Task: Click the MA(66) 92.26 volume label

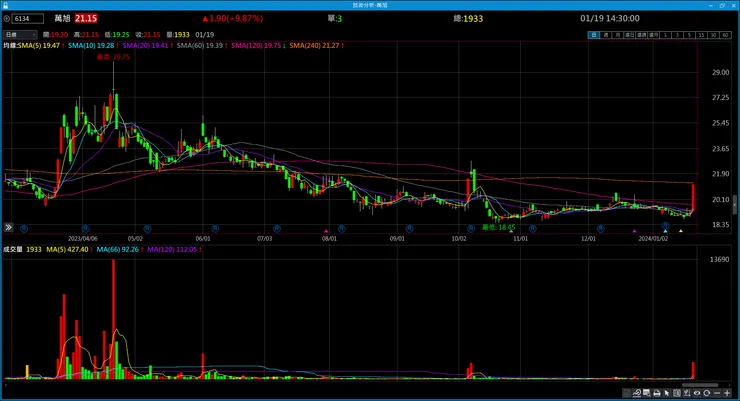Action: point(118,250)
